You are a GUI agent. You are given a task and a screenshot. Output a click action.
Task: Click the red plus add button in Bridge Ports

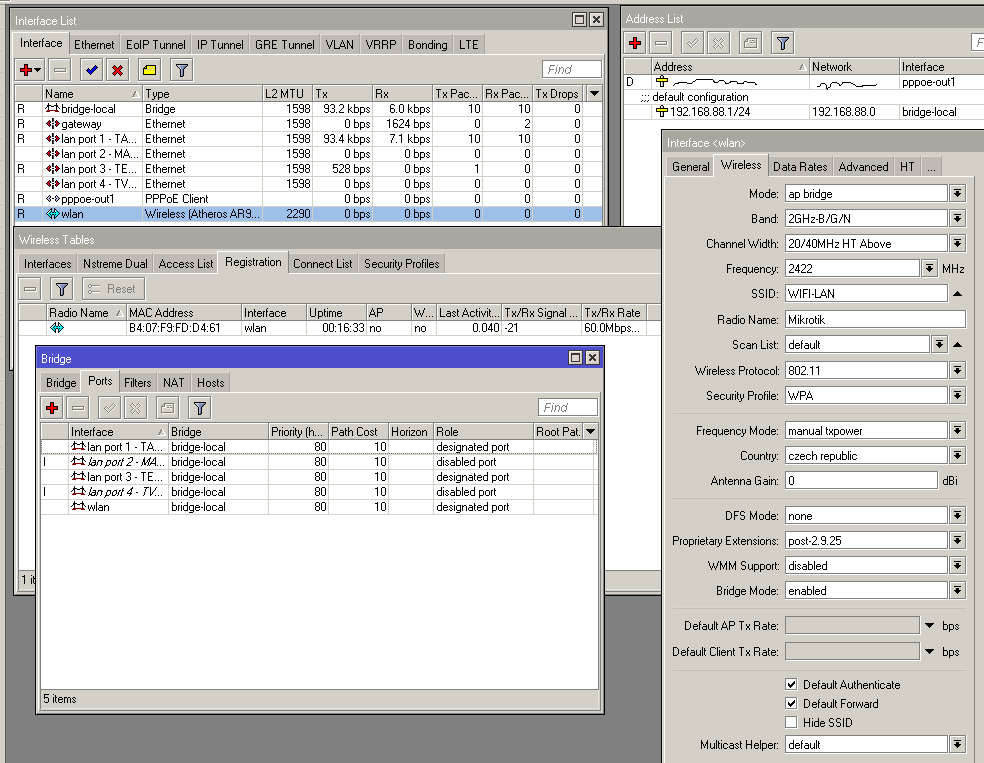tap(52, 408)
